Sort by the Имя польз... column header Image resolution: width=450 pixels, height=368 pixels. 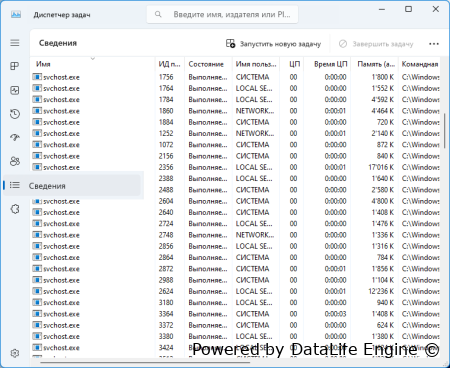[x=256, y=64]
